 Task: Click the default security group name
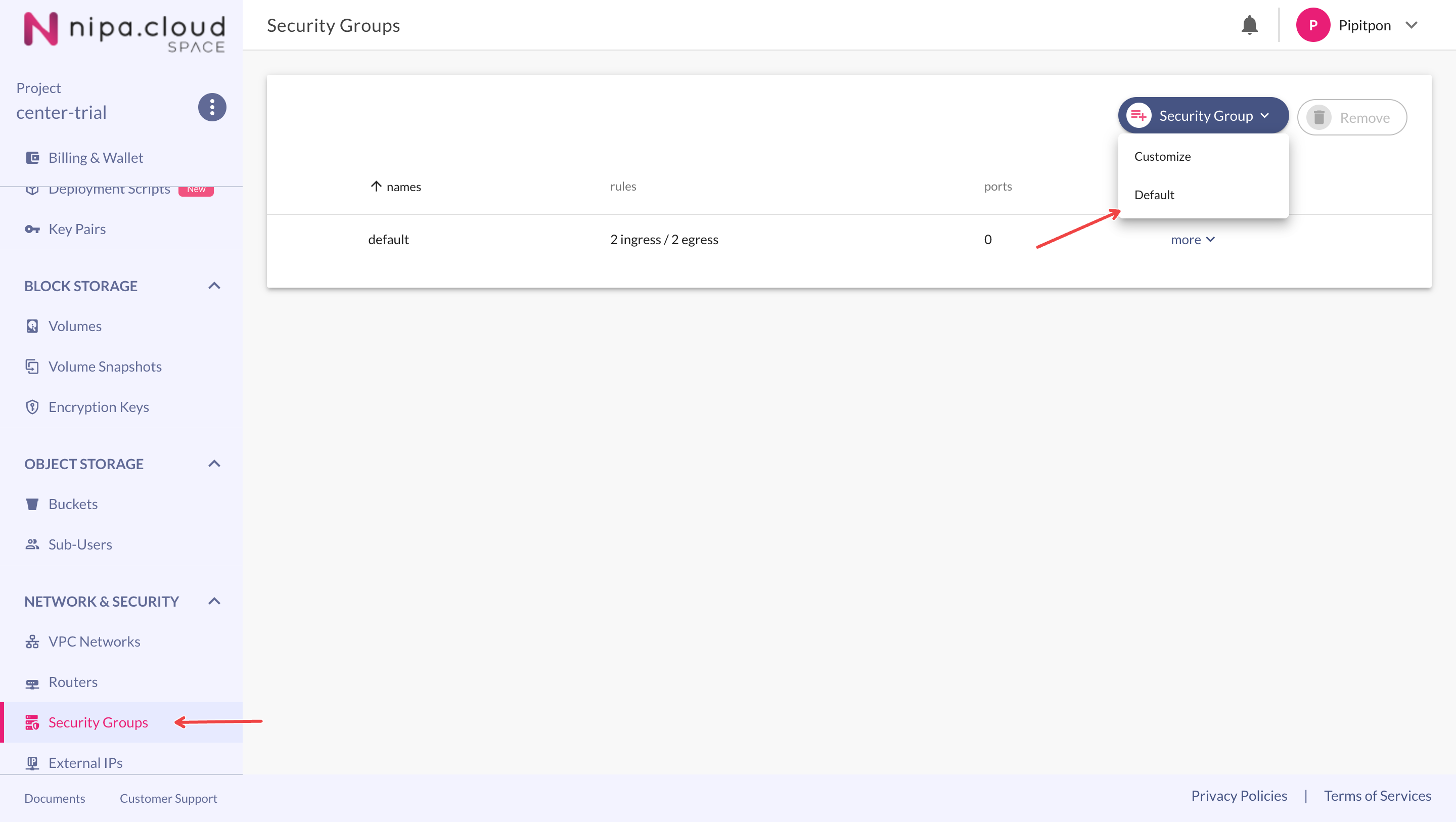388,240
